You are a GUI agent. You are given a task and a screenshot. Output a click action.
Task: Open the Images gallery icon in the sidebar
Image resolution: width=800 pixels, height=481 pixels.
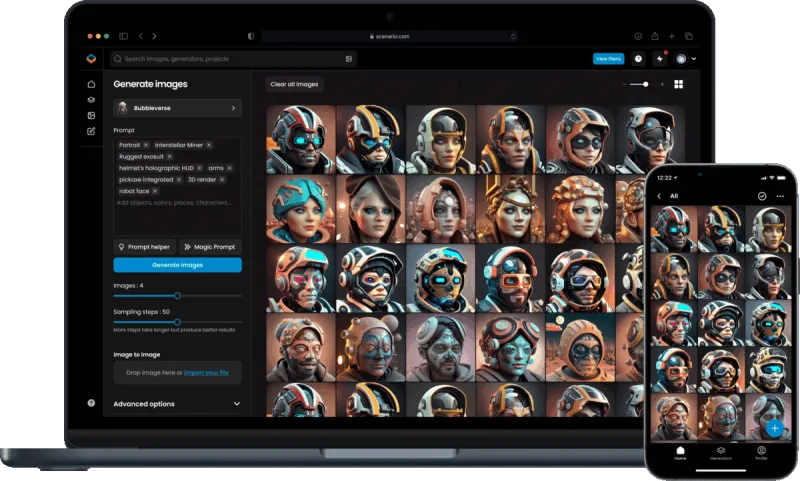tap(91, 115)
